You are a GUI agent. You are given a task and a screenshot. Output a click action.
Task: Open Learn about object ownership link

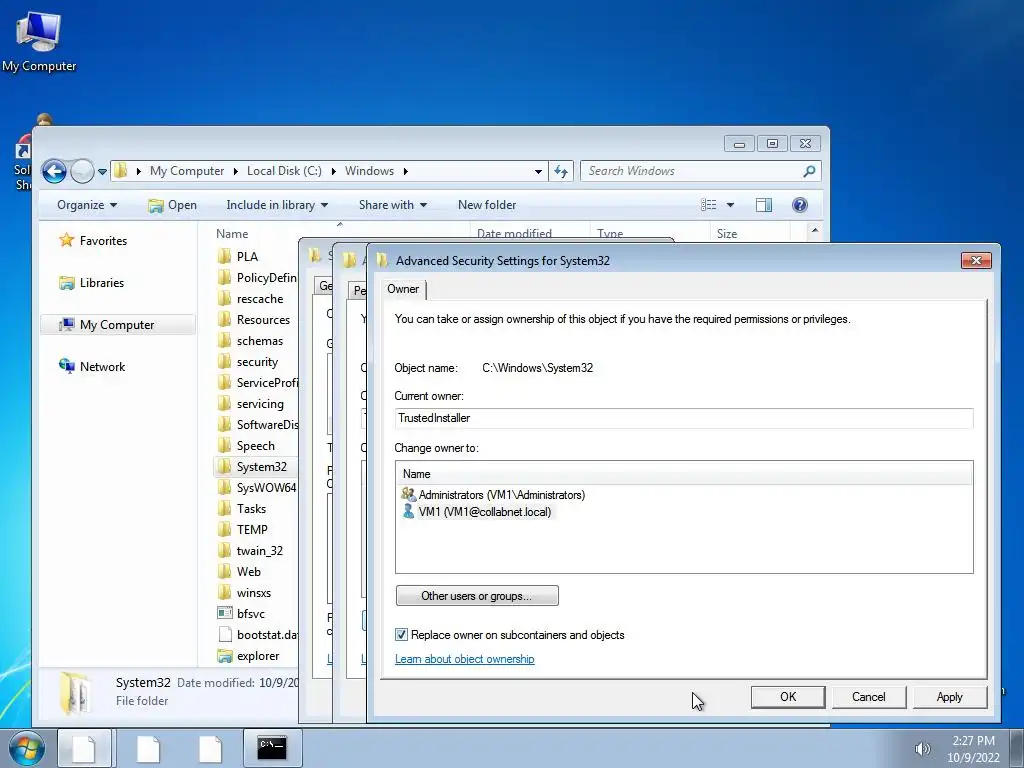(x=464, y=659)
